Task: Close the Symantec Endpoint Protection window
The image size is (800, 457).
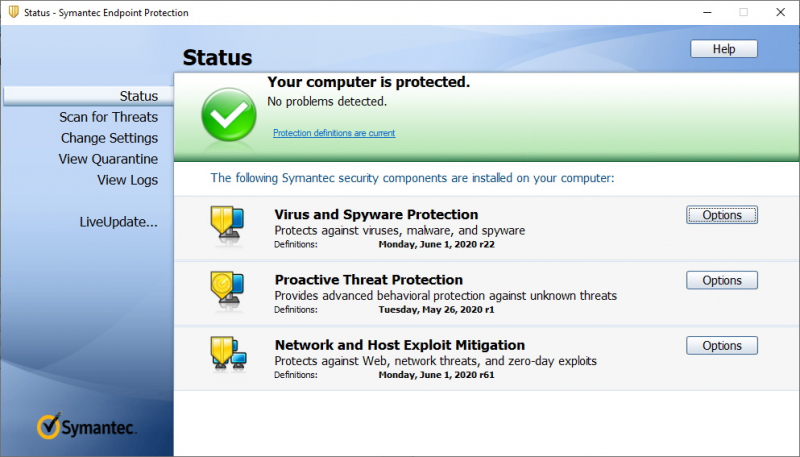Action: click(780, 12)
